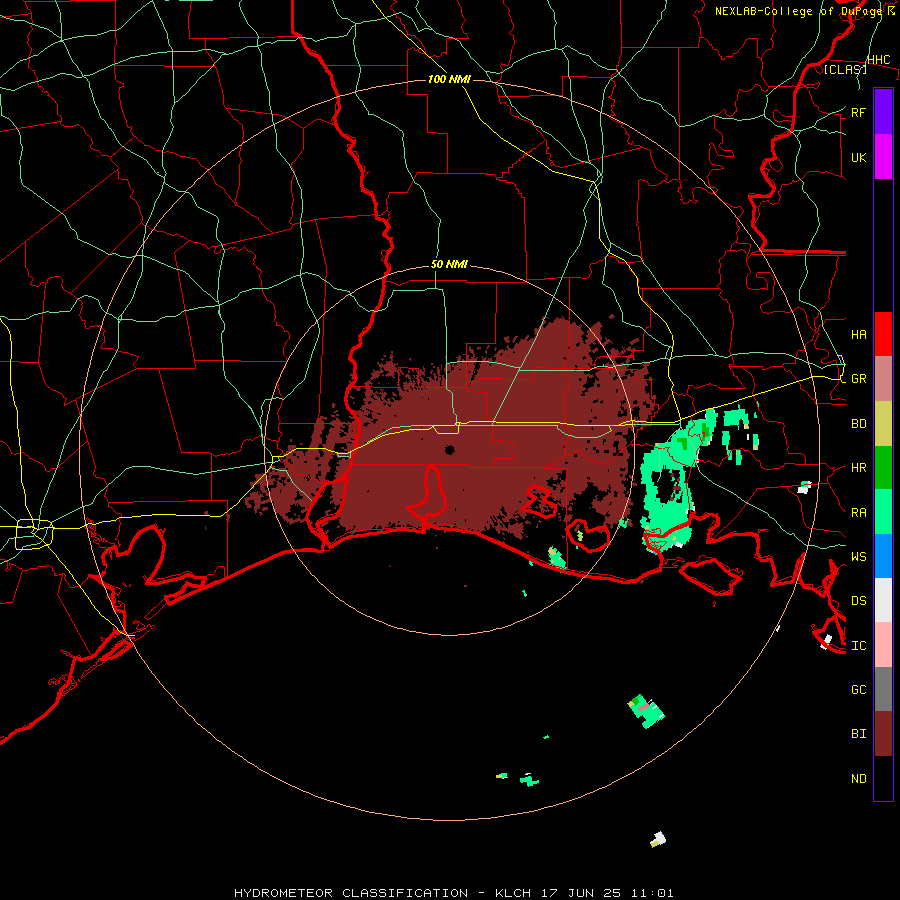Click the DS white legend swatch
This screenshot has width=900, height=900.
pos(883,600)
